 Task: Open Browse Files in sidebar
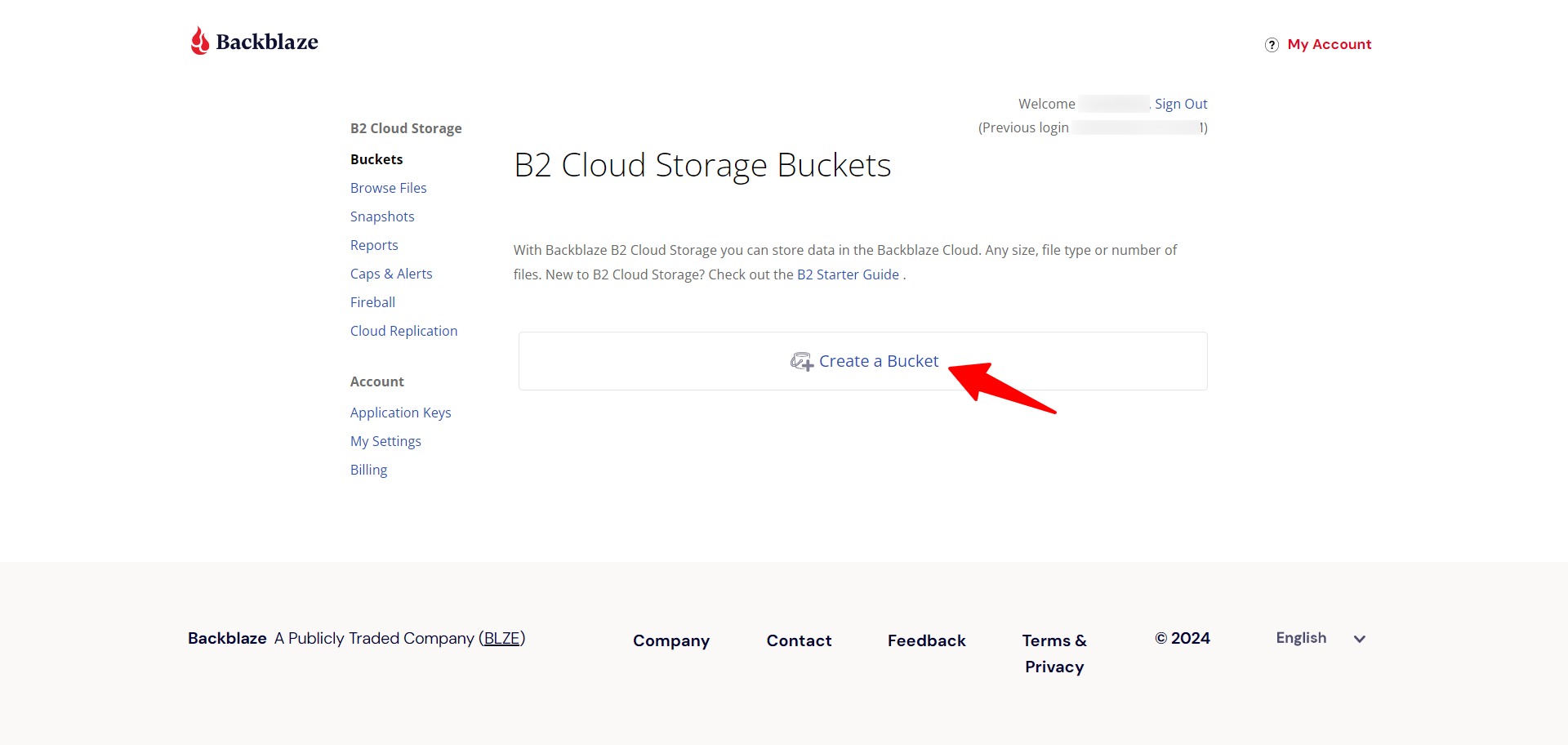(x=389, y=188)
